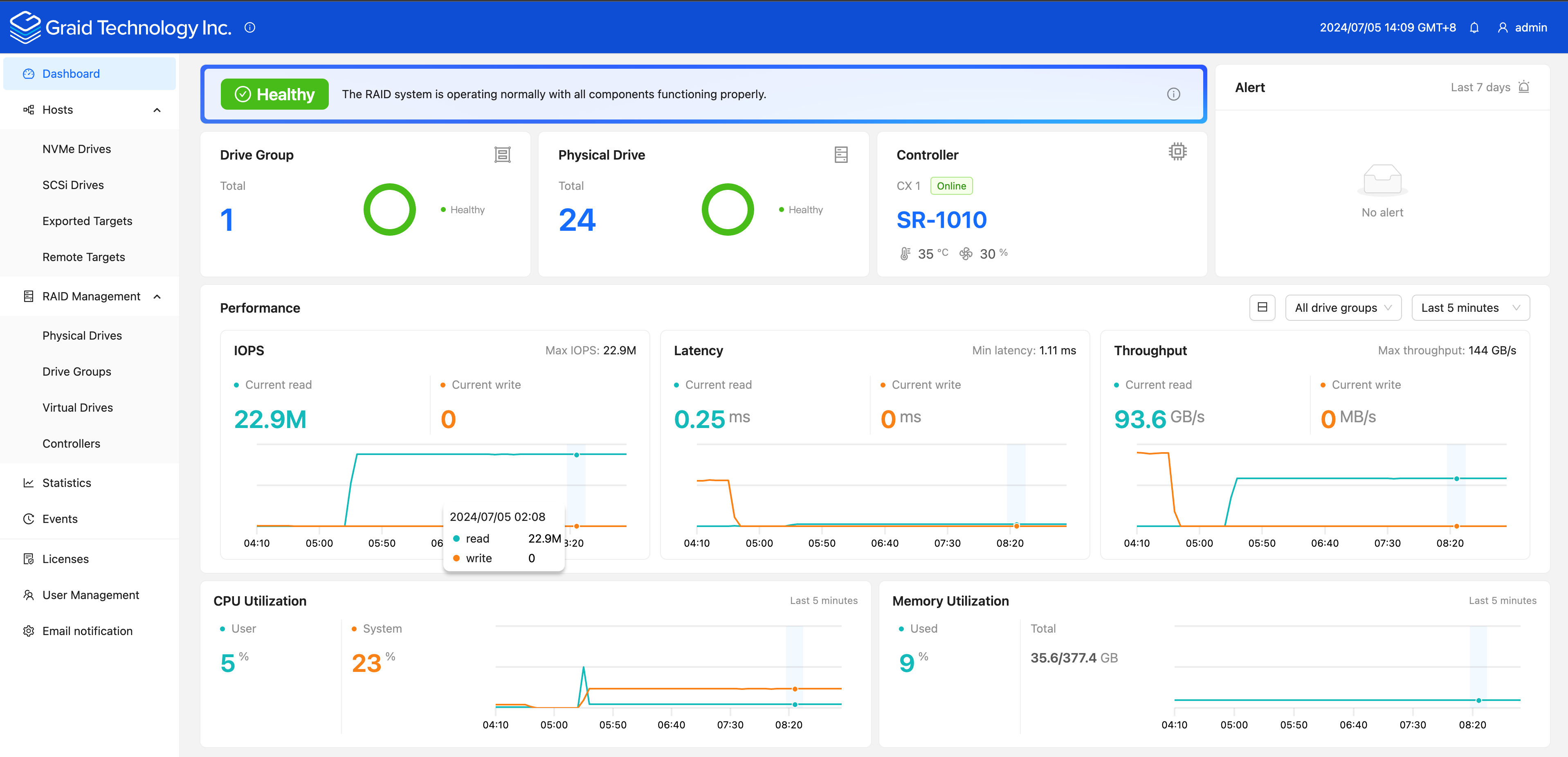1568x757 pixels.
Task: Click the info icon in Healthy banner
Action: (x=1174, y=94)
